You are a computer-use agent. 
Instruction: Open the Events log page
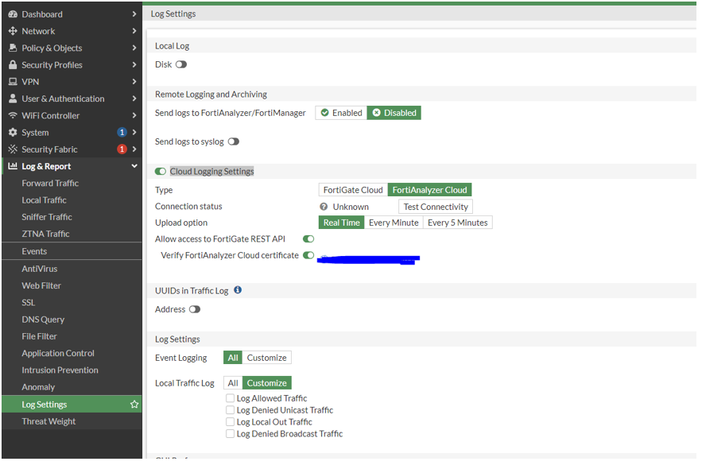[x=34, y=252]
